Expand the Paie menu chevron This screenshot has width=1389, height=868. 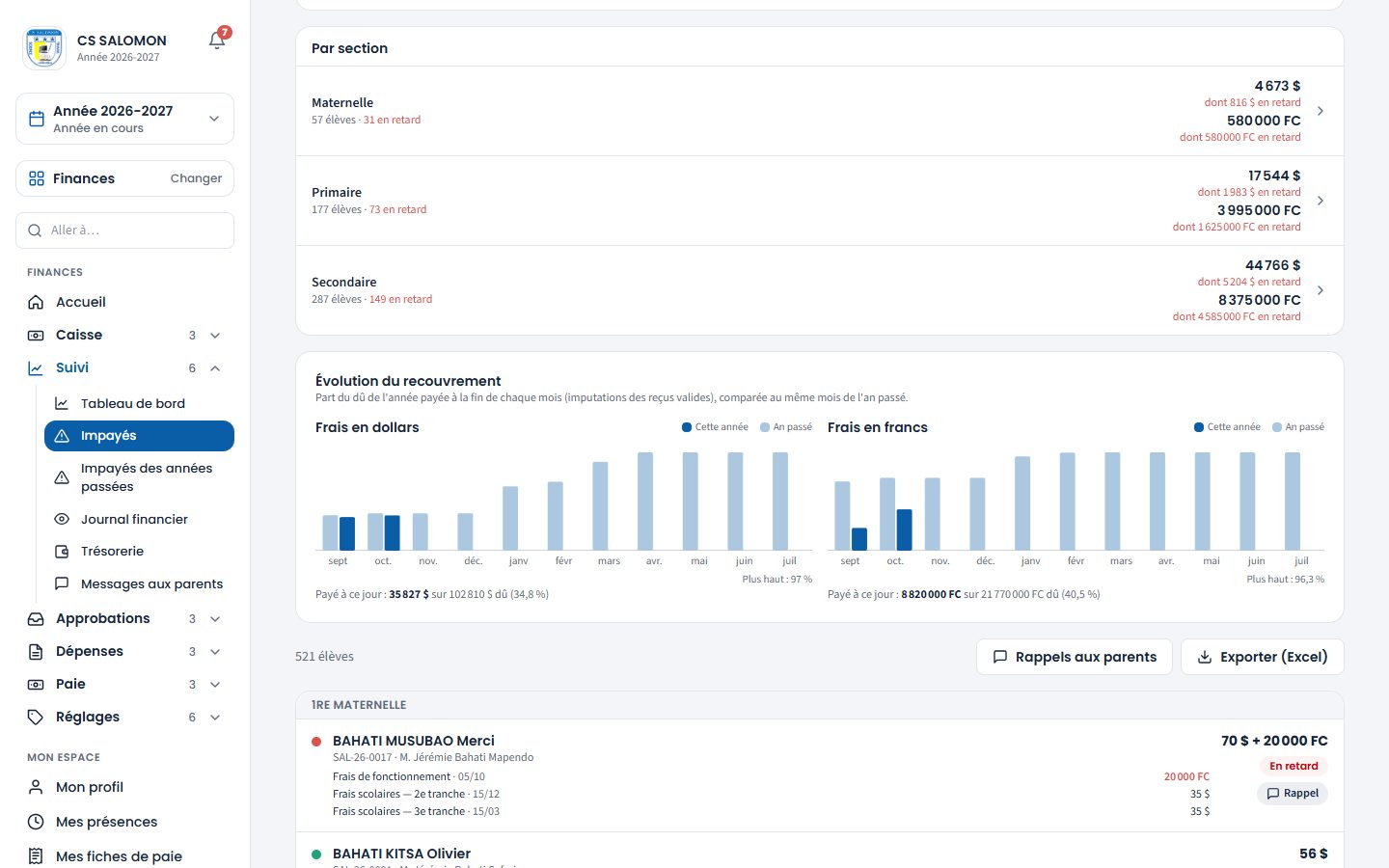[215, 684]
